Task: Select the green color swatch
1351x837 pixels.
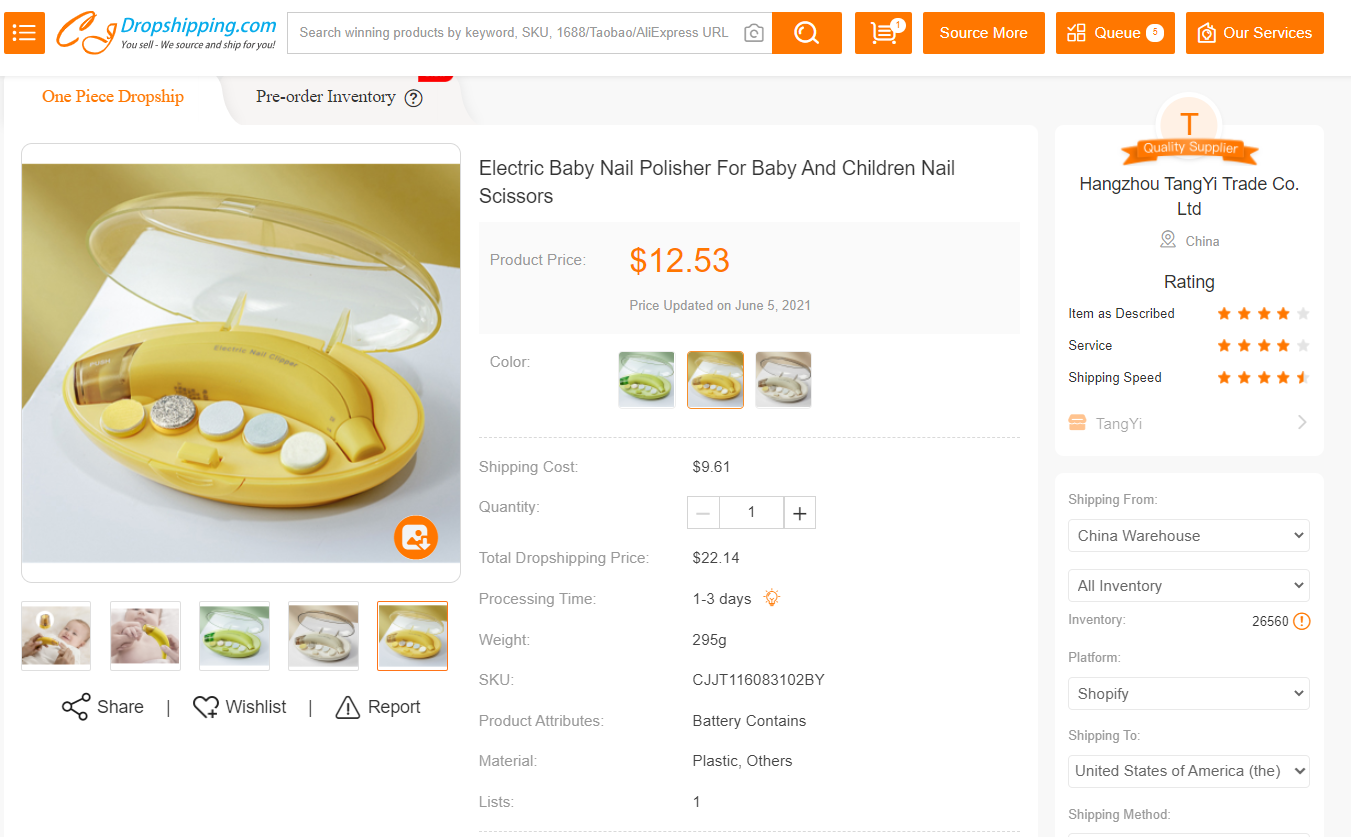Action: pyautogui.click(x=646, y=379)
